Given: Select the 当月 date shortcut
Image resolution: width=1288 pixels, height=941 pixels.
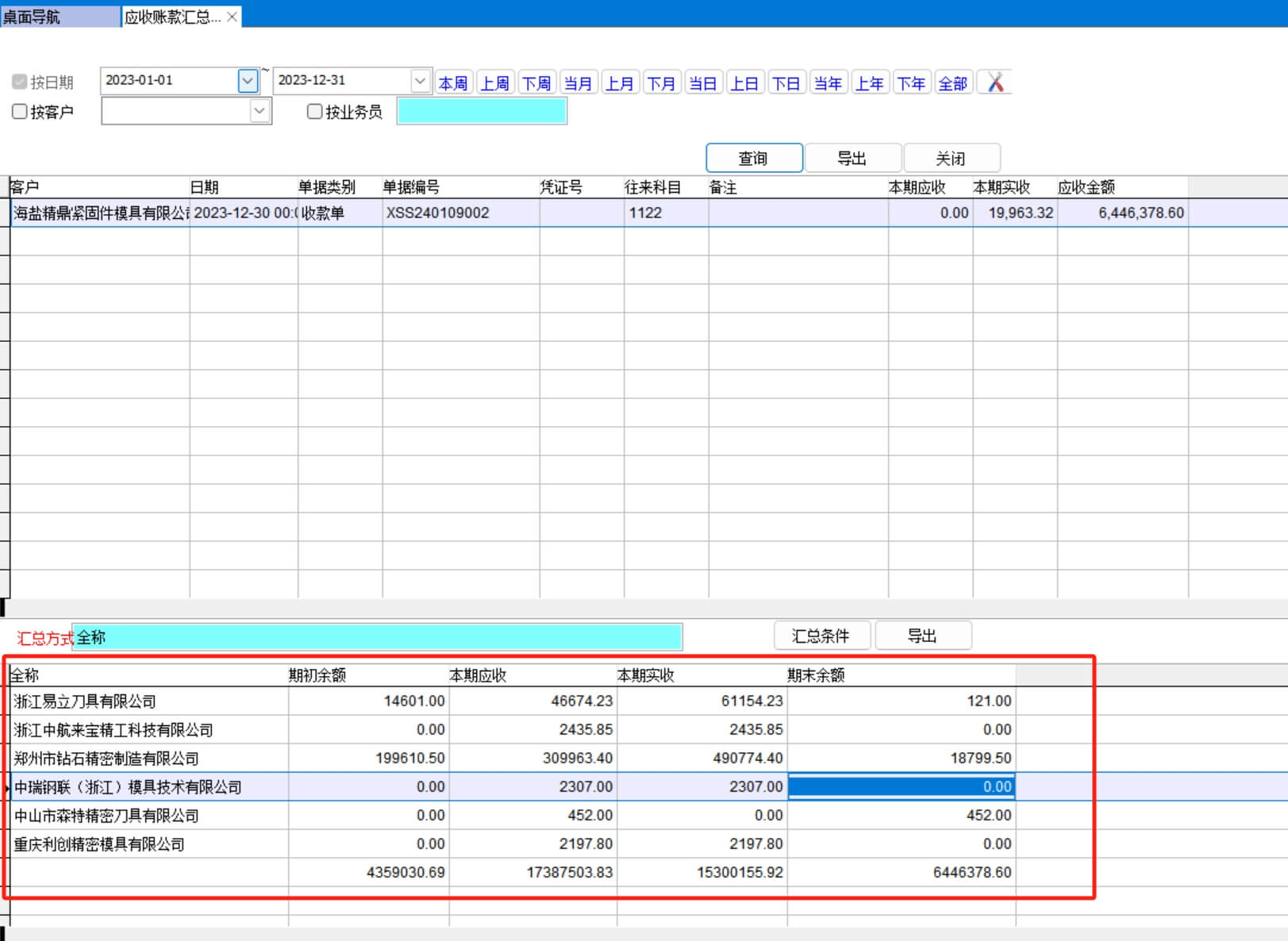Looking at the screenshot, I should 578,83.
